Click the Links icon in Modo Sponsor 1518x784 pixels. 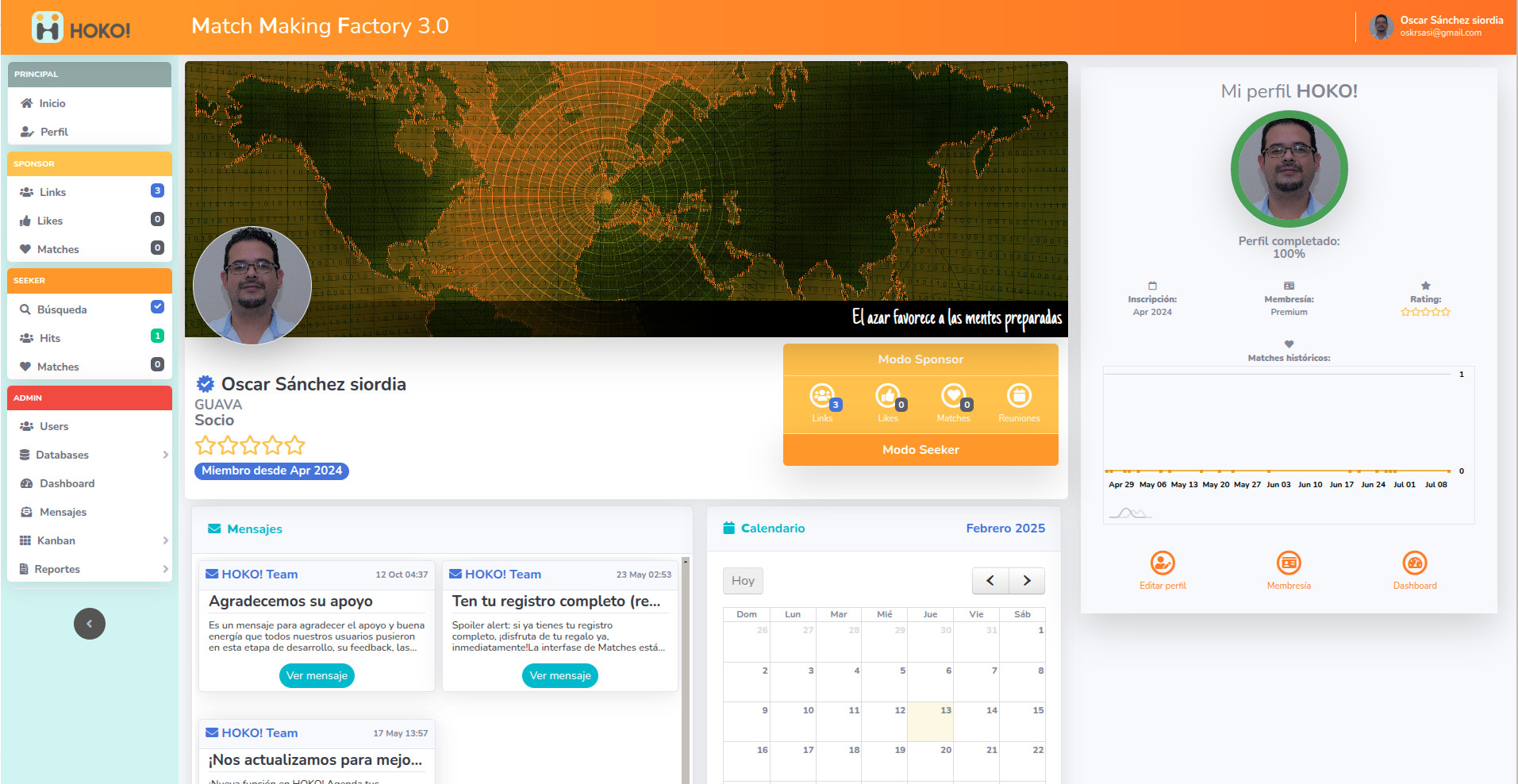tap(821, 395)
